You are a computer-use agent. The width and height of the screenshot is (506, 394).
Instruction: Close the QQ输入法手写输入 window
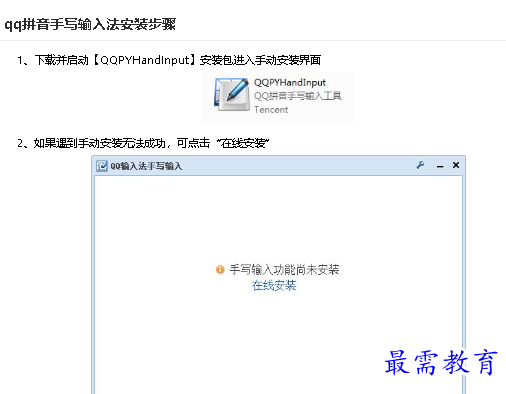tap(456, 165)
